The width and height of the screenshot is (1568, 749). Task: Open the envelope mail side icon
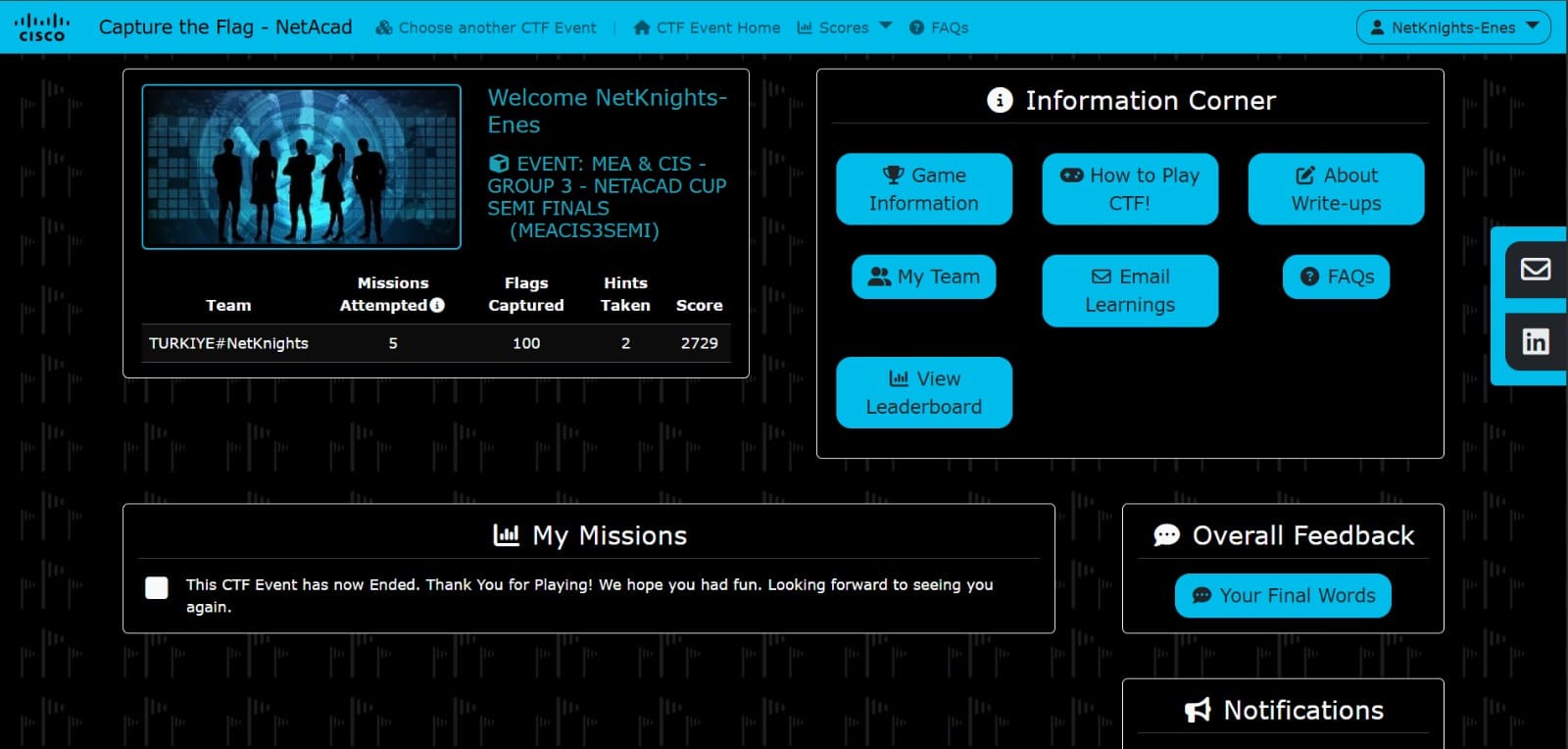[1535, 270]
